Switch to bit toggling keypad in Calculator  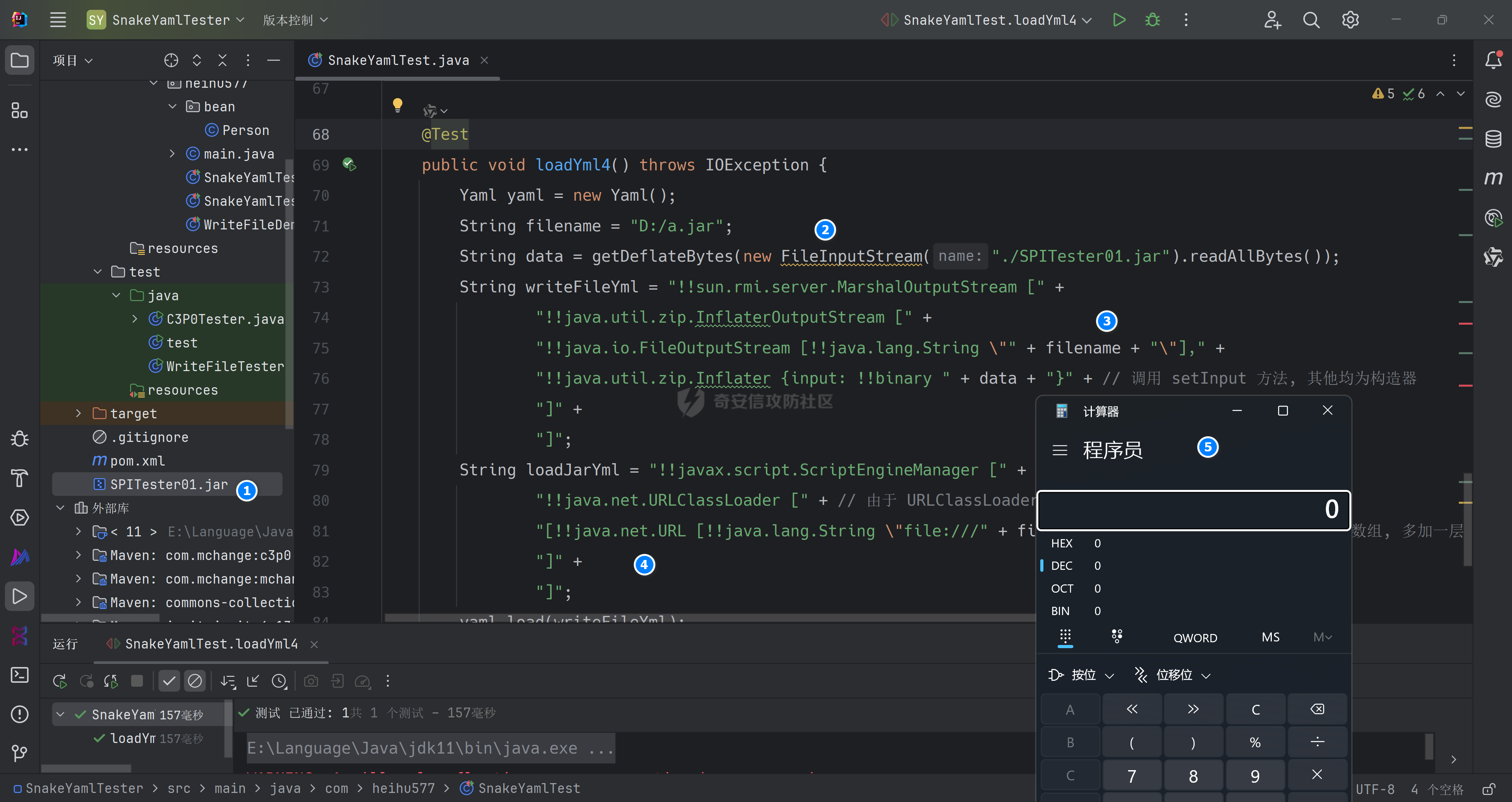(x=1116, y=637)
